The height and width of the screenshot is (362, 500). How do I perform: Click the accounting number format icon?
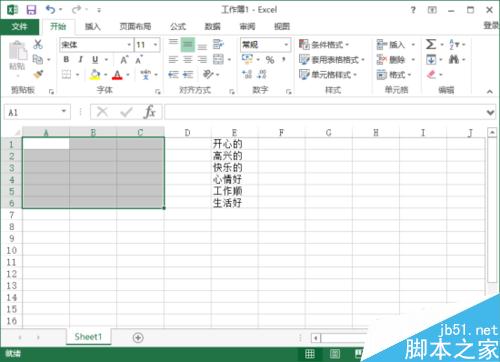(247, 59)
